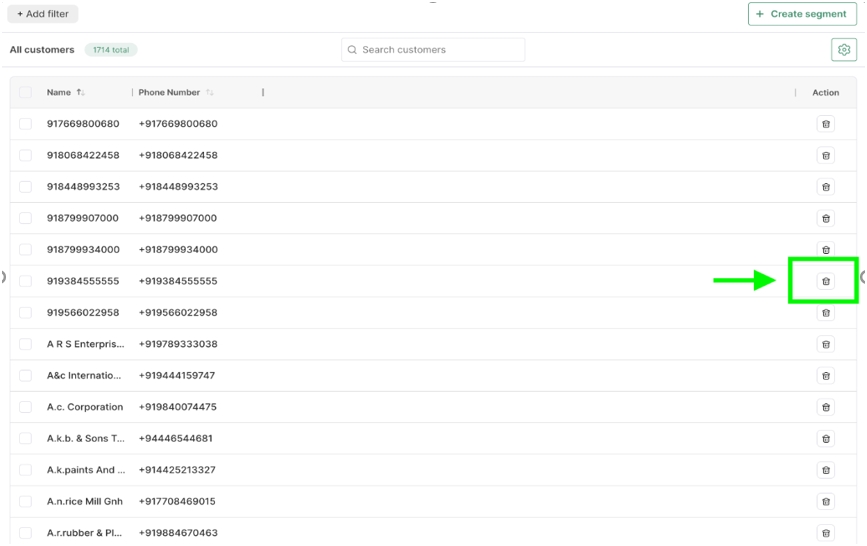Toggle the select-all header checkbox
Image resolution: width=867 pixels, height=546 pixels.
[25, 93]
